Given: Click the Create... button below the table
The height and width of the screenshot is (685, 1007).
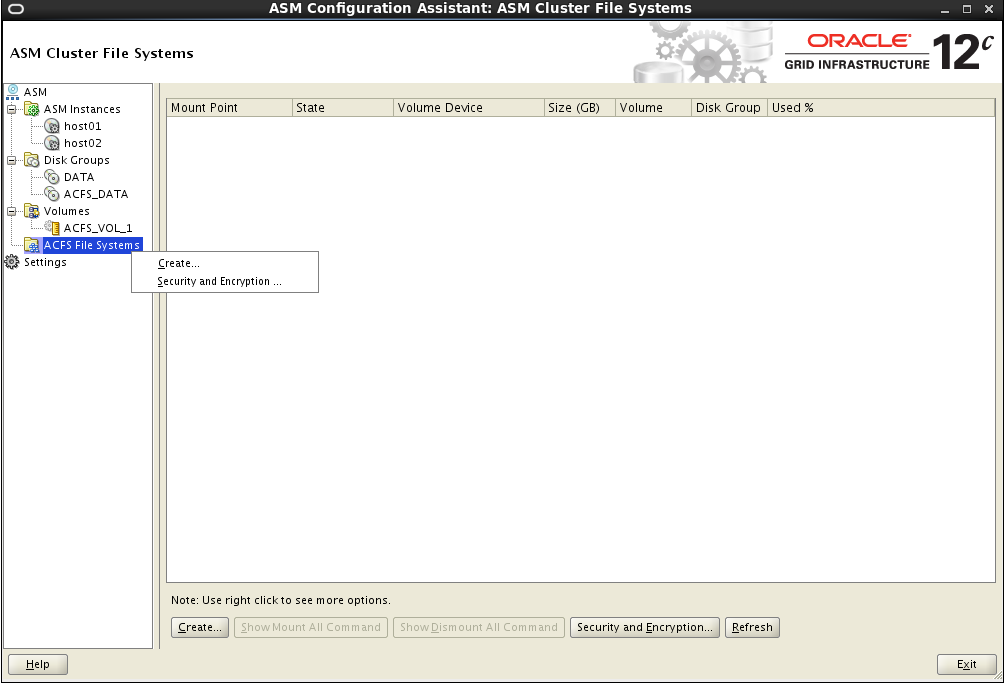Looking at the screenshot, I should 200,627.
